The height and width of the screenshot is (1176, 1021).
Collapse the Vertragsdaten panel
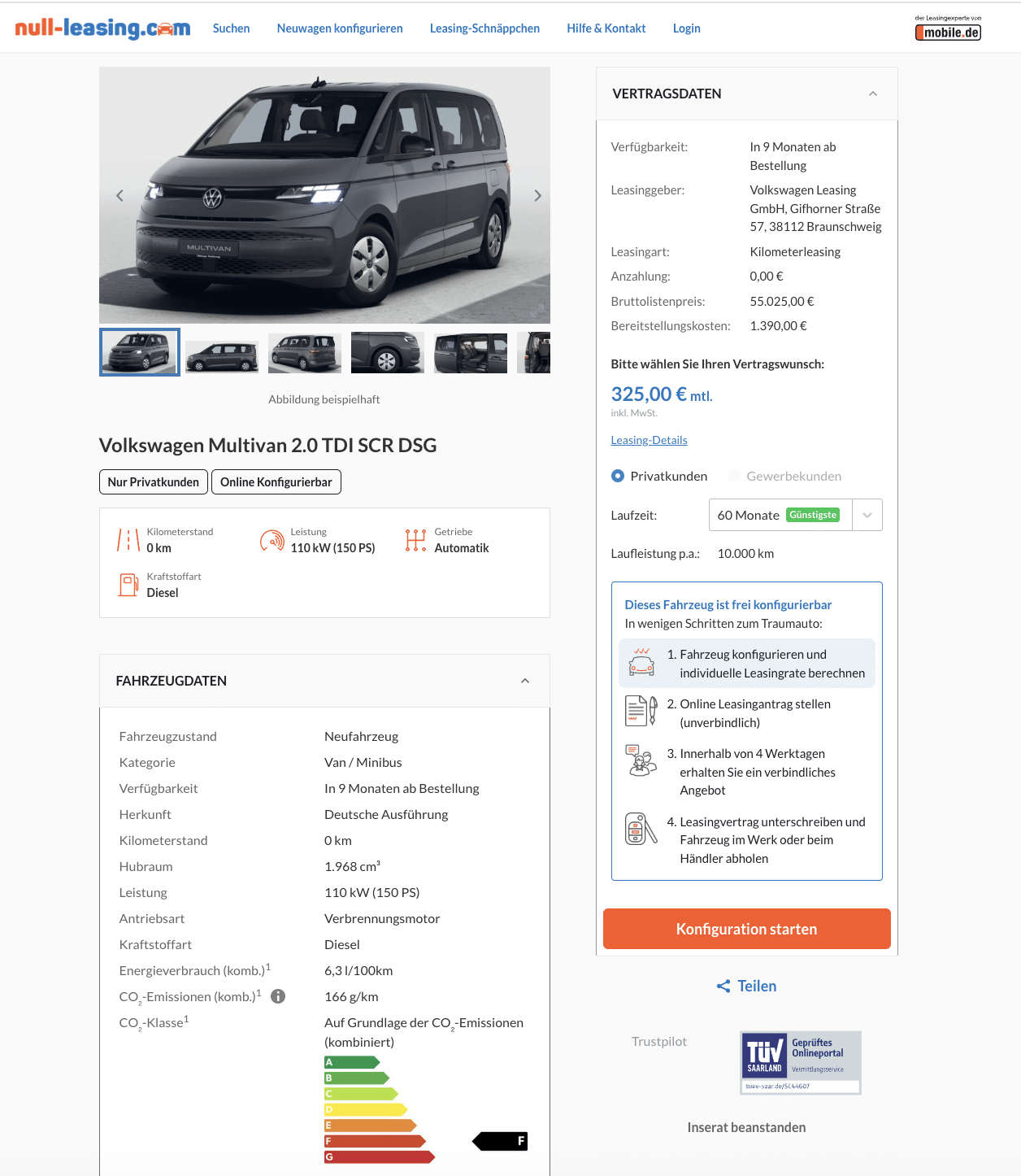[x=873, y=94]
